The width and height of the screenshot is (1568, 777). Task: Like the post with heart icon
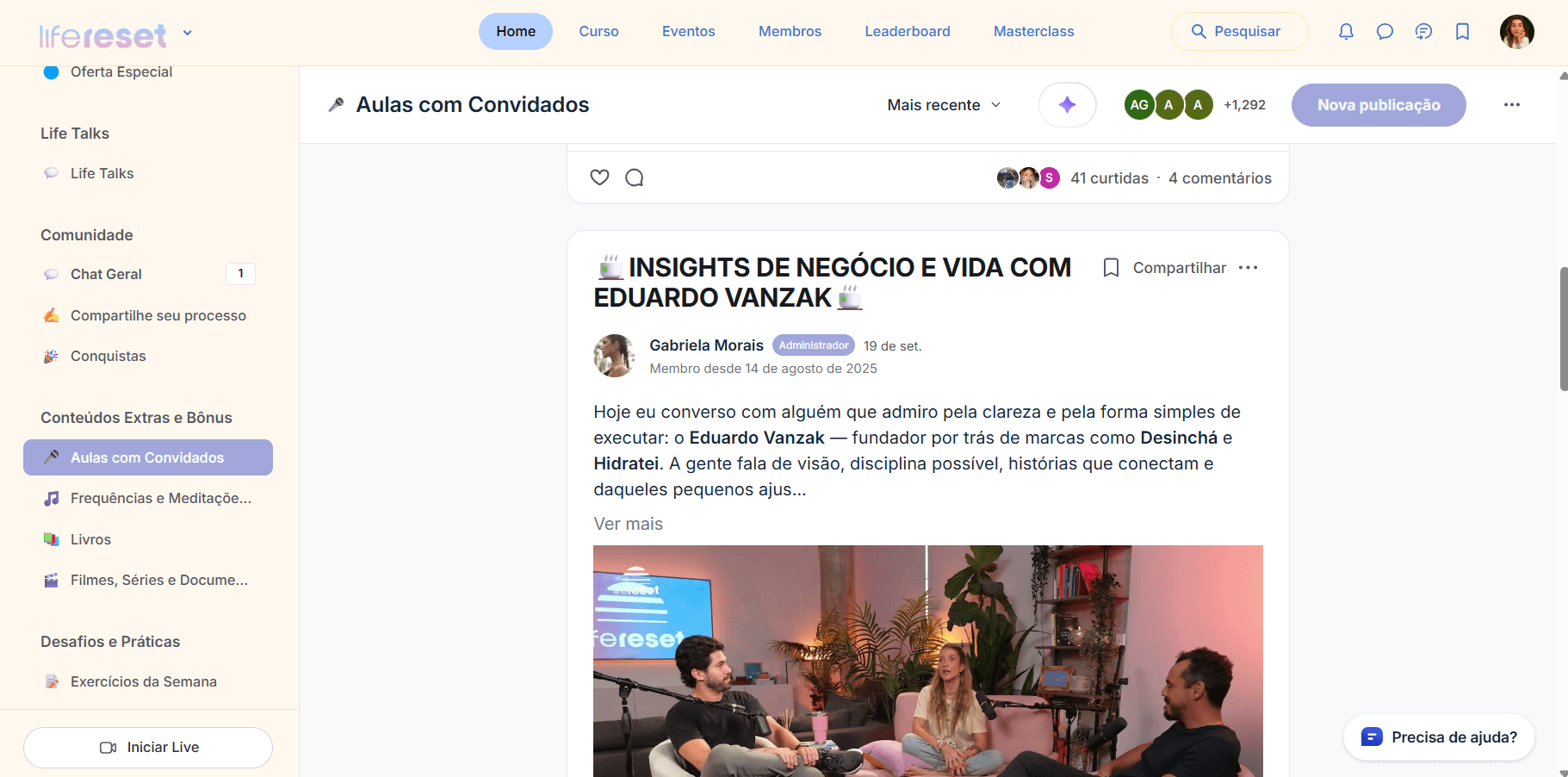(599, 177)
